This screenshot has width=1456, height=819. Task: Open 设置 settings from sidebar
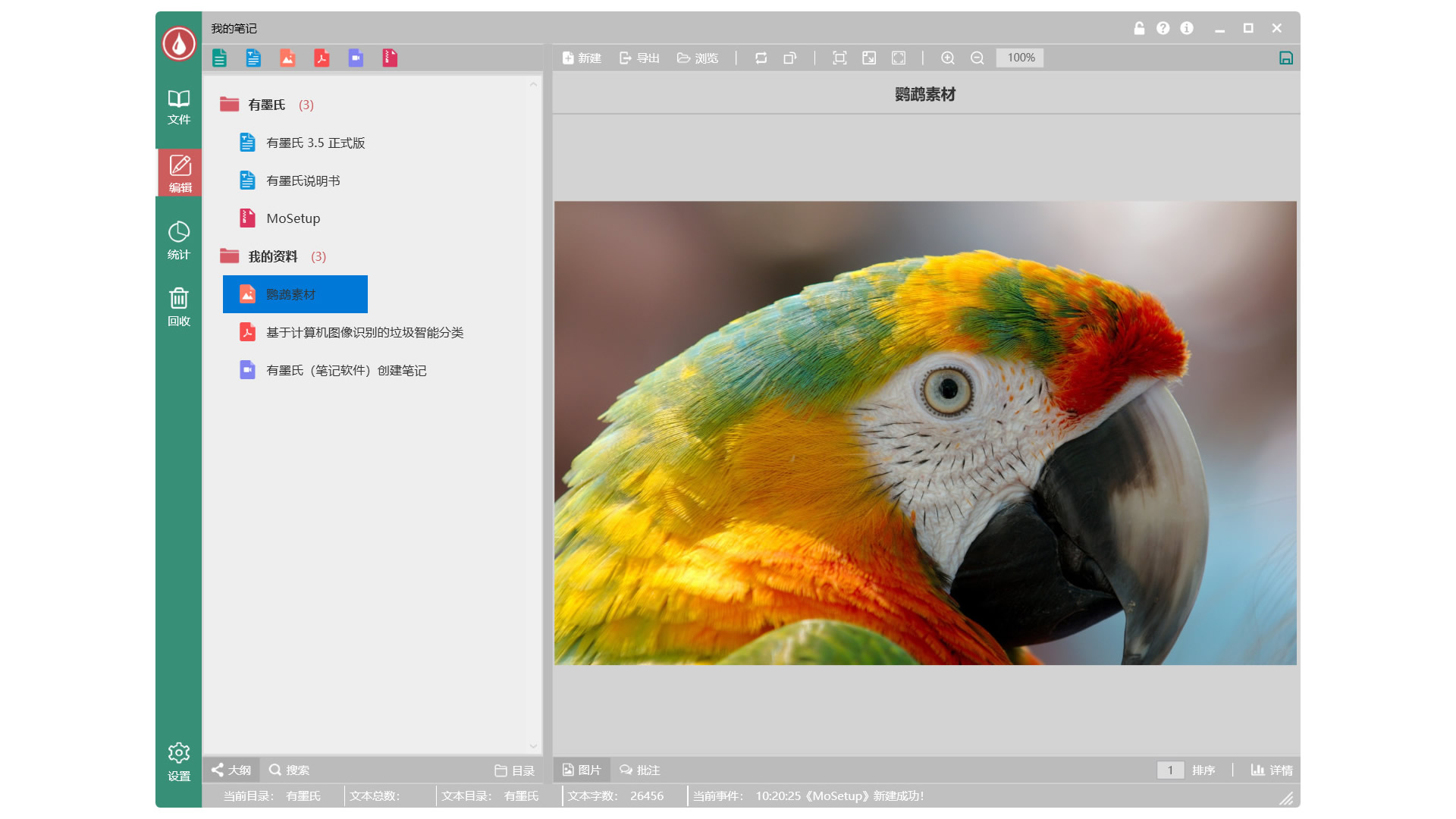coord(179,762)
